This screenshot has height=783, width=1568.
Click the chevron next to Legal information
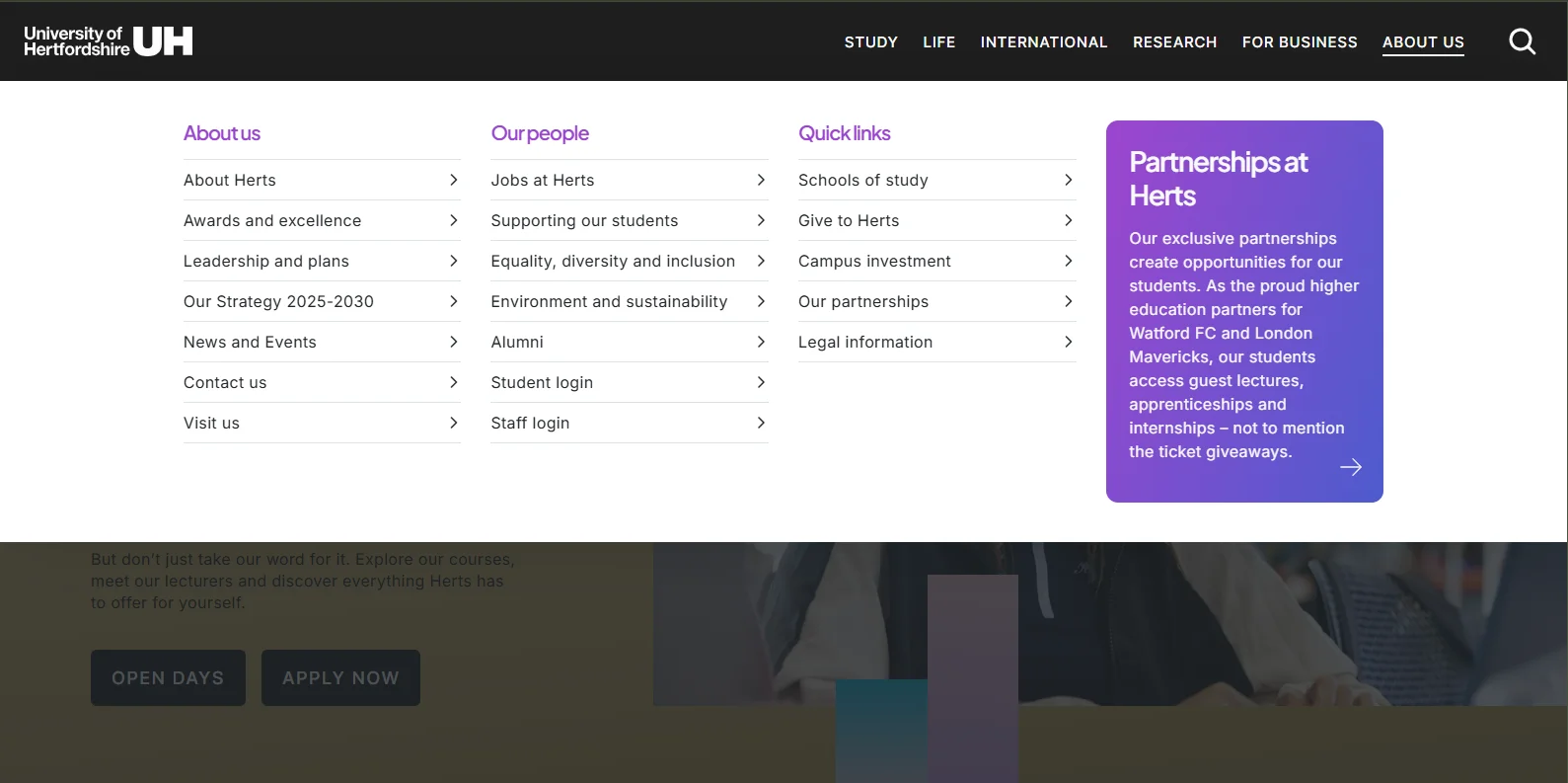[1069, 342]
